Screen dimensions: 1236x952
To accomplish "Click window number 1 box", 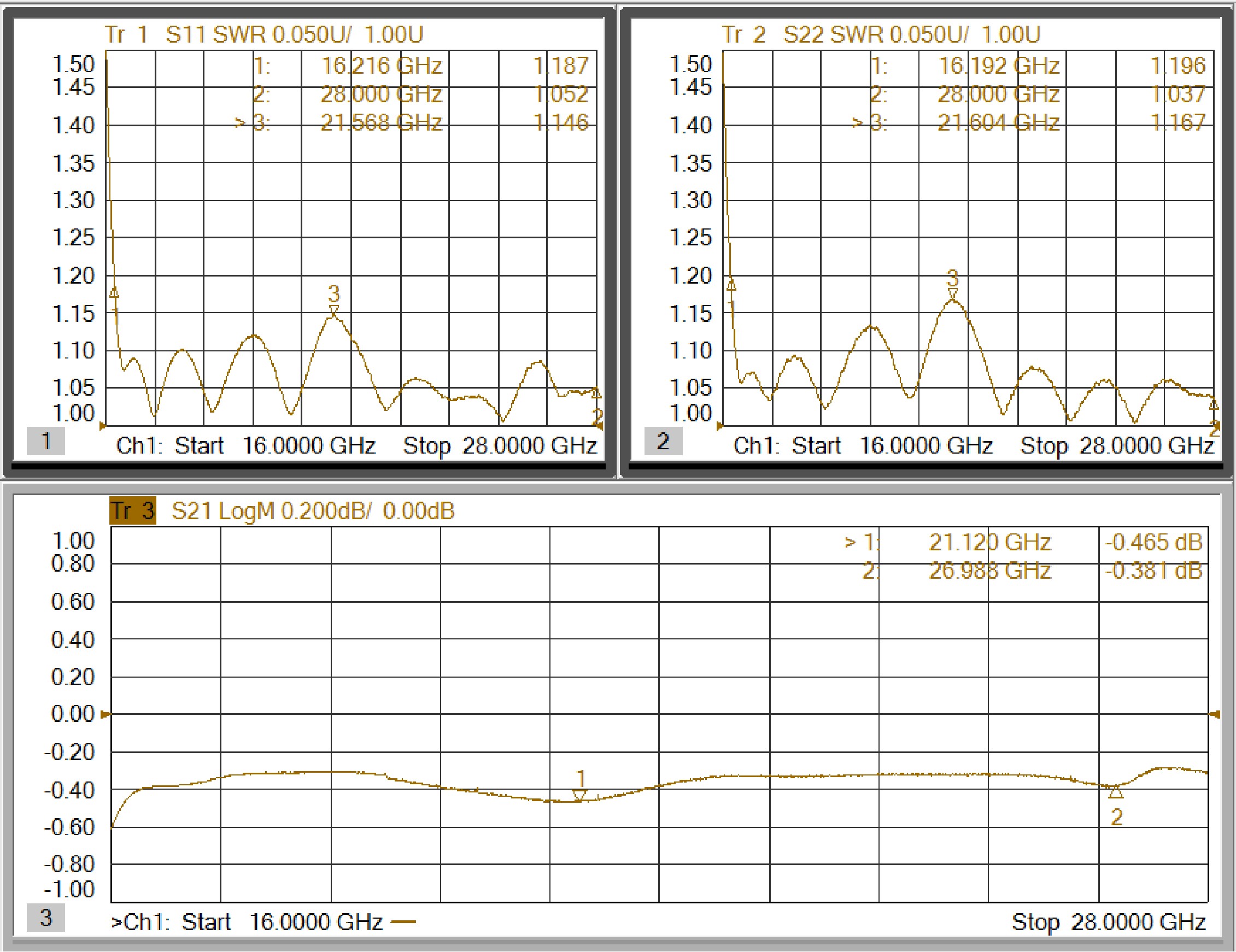I will [46, 441].
